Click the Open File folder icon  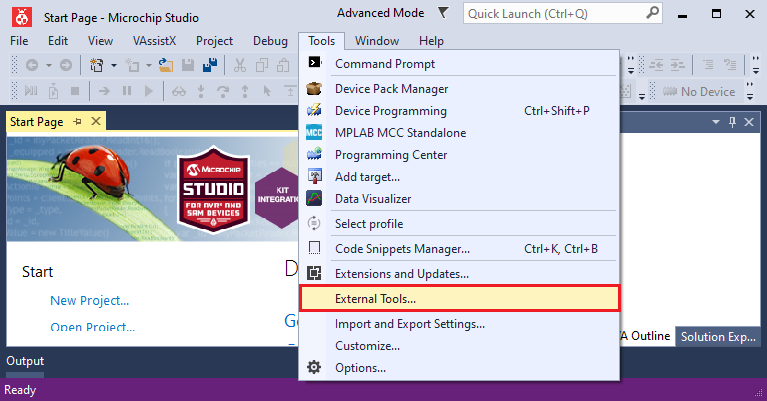[x=166, y=65]
